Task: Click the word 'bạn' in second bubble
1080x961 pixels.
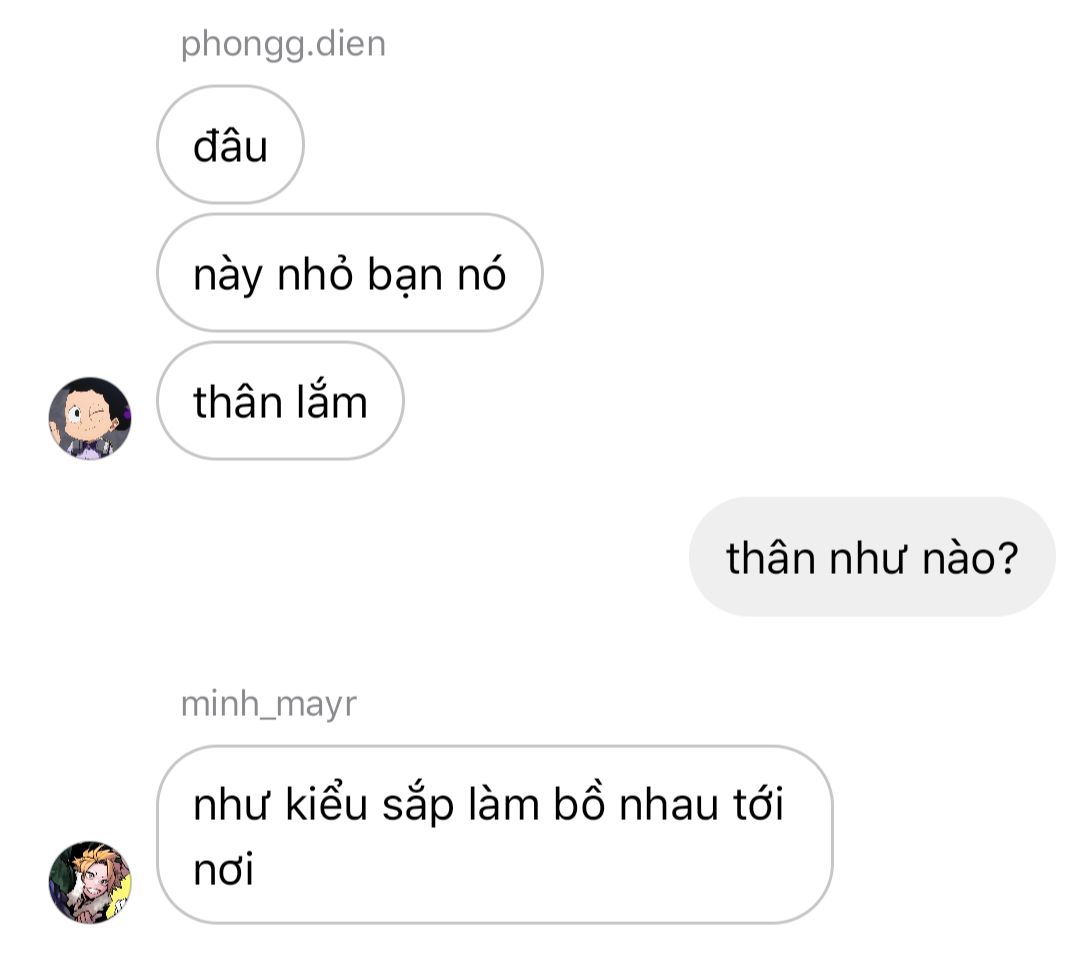Action: click(404, 276)
